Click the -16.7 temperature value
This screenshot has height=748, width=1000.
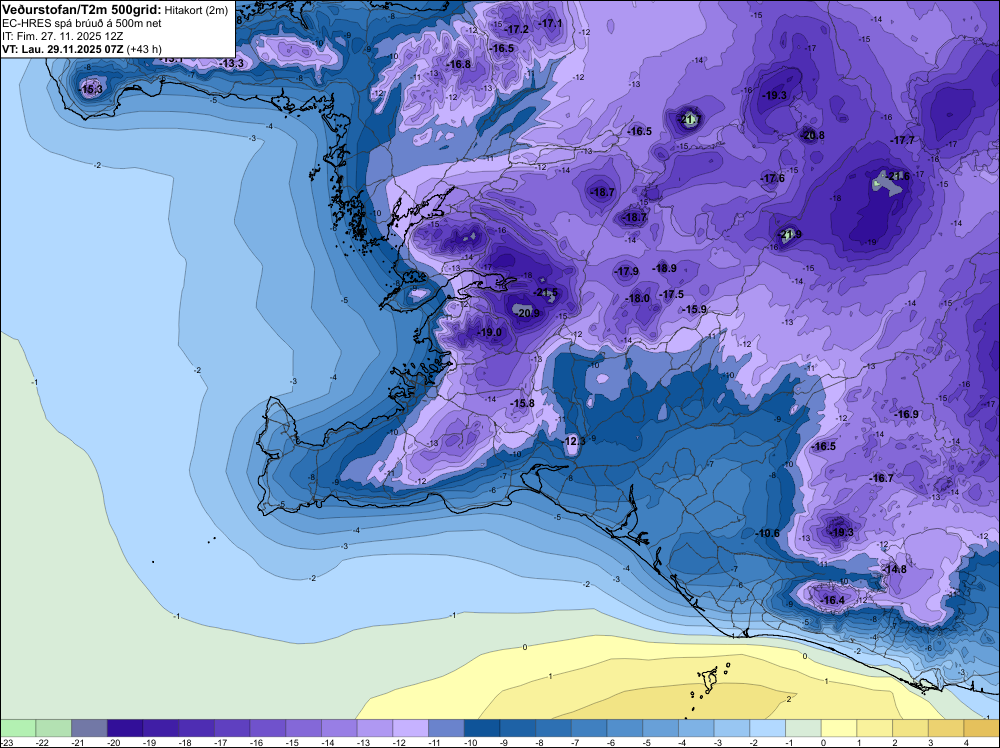click(881, 478)
